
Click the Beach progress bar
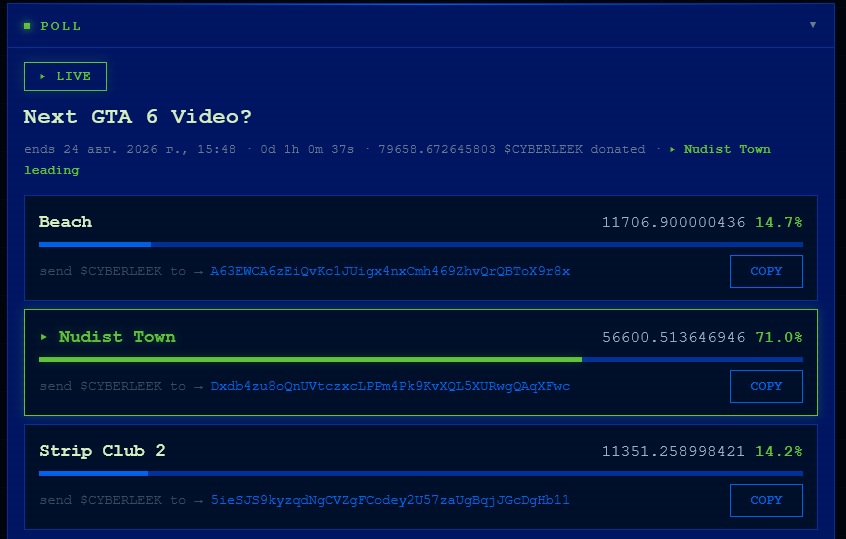(x=421, y=244)
